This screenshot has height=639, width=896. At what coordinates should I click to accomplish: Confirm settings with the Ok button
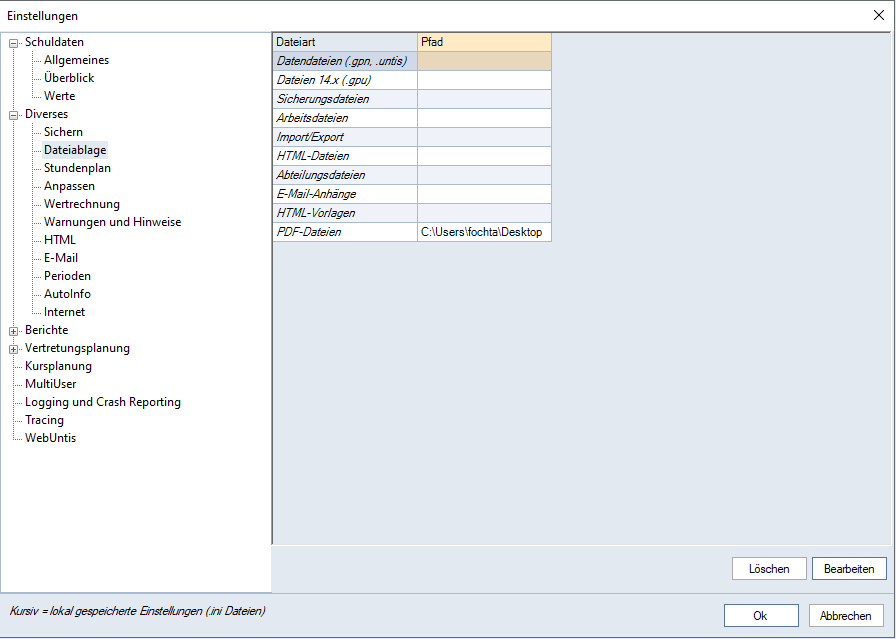(x=761, y=616)
